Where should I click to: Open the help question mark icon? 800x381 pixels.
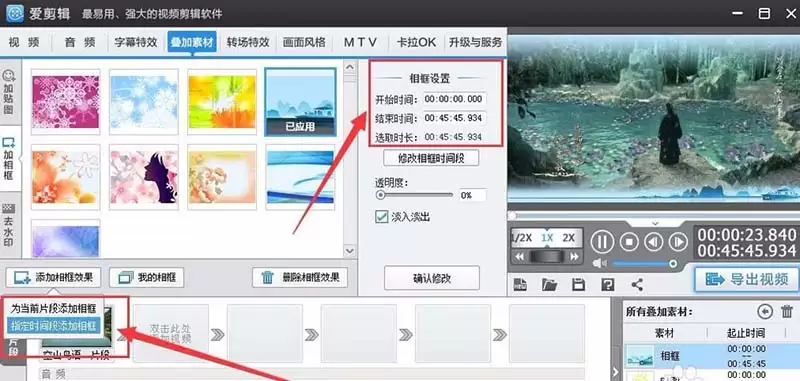coord(607,284)
